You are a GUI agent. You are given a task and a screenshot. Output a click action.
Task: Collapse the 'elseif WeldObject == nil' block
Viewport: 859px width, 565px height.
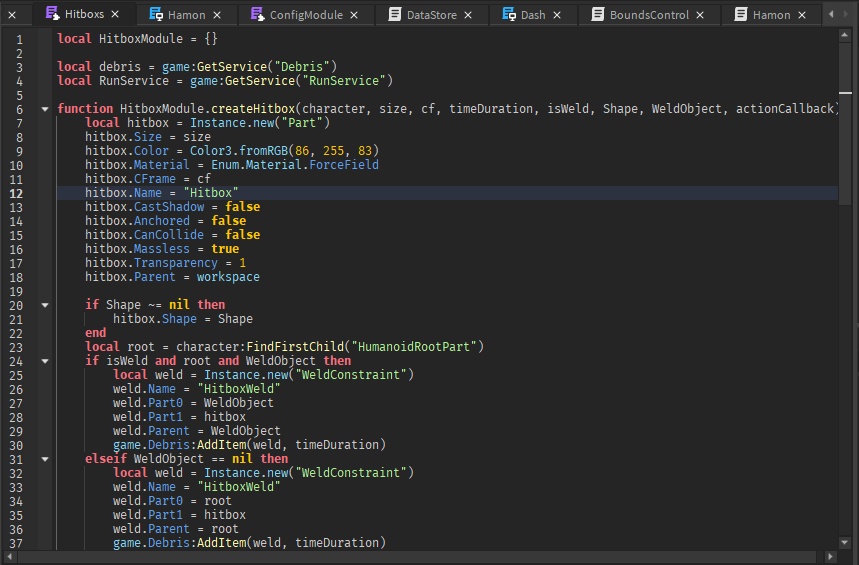click(x=45, y=459)
